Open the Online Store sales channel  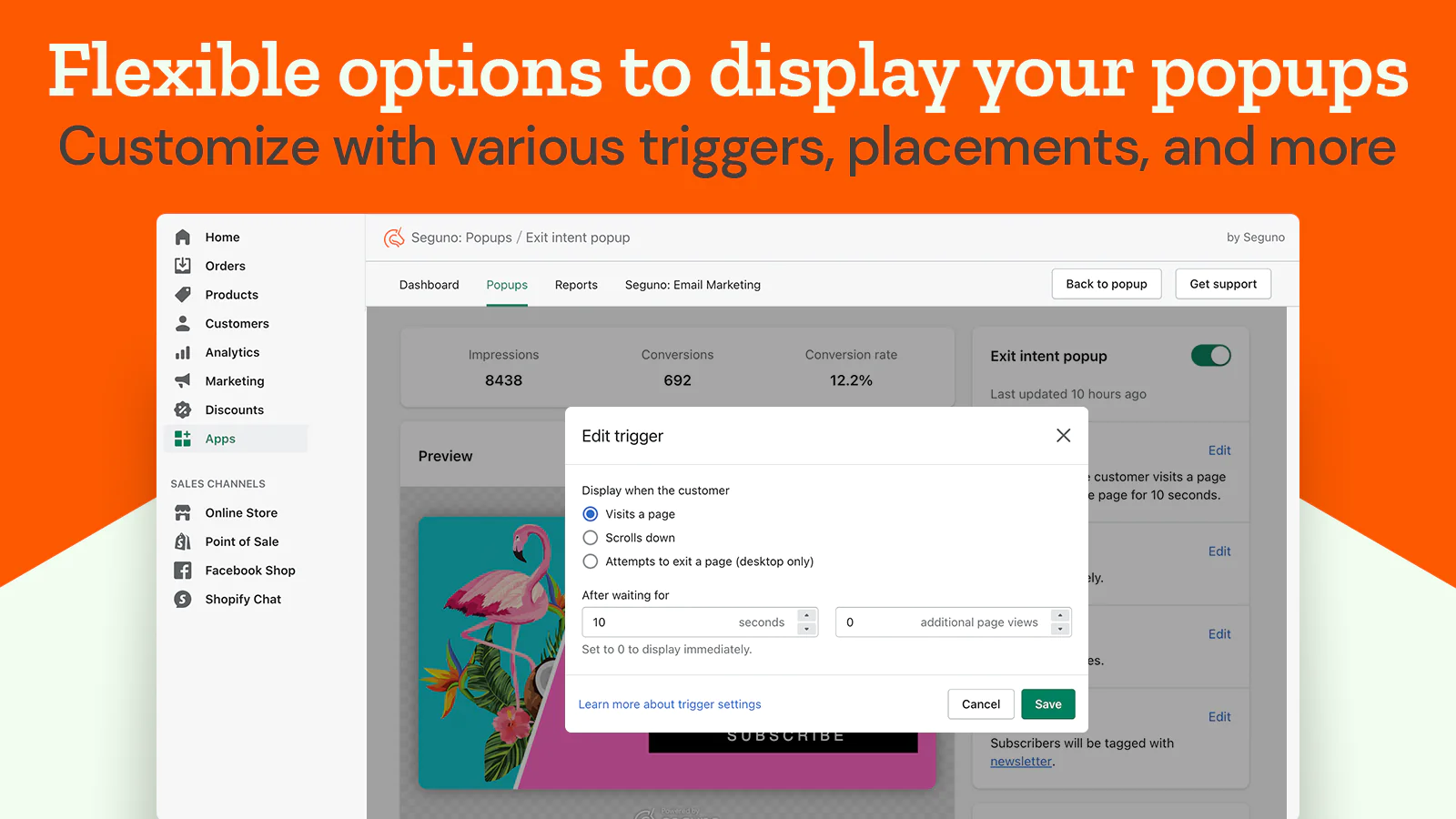tap(241, 512)
